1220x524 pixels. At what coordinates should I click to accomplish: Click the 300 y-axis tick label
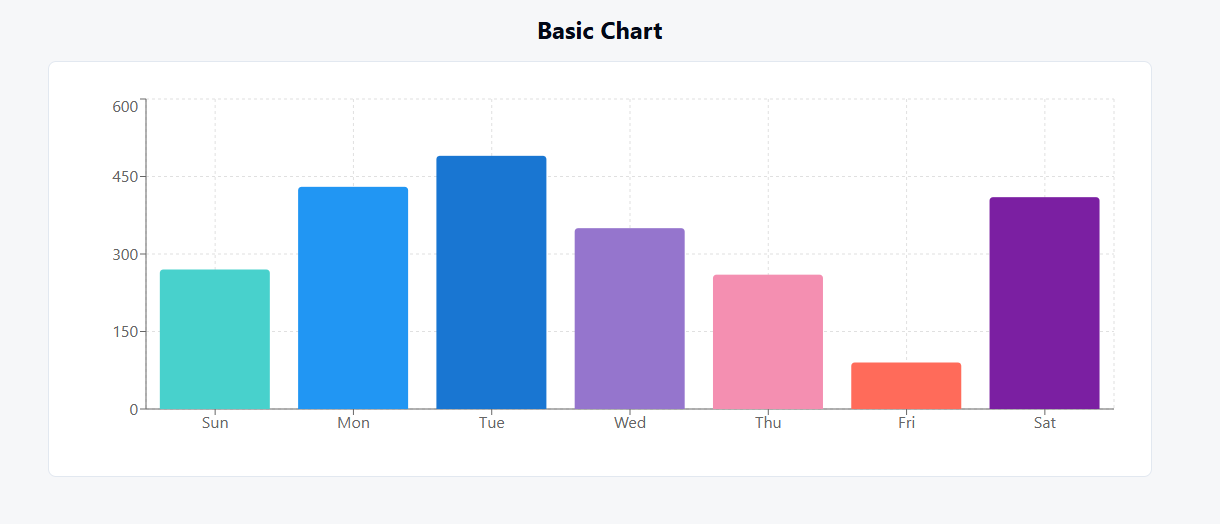[x=125, y=254]
